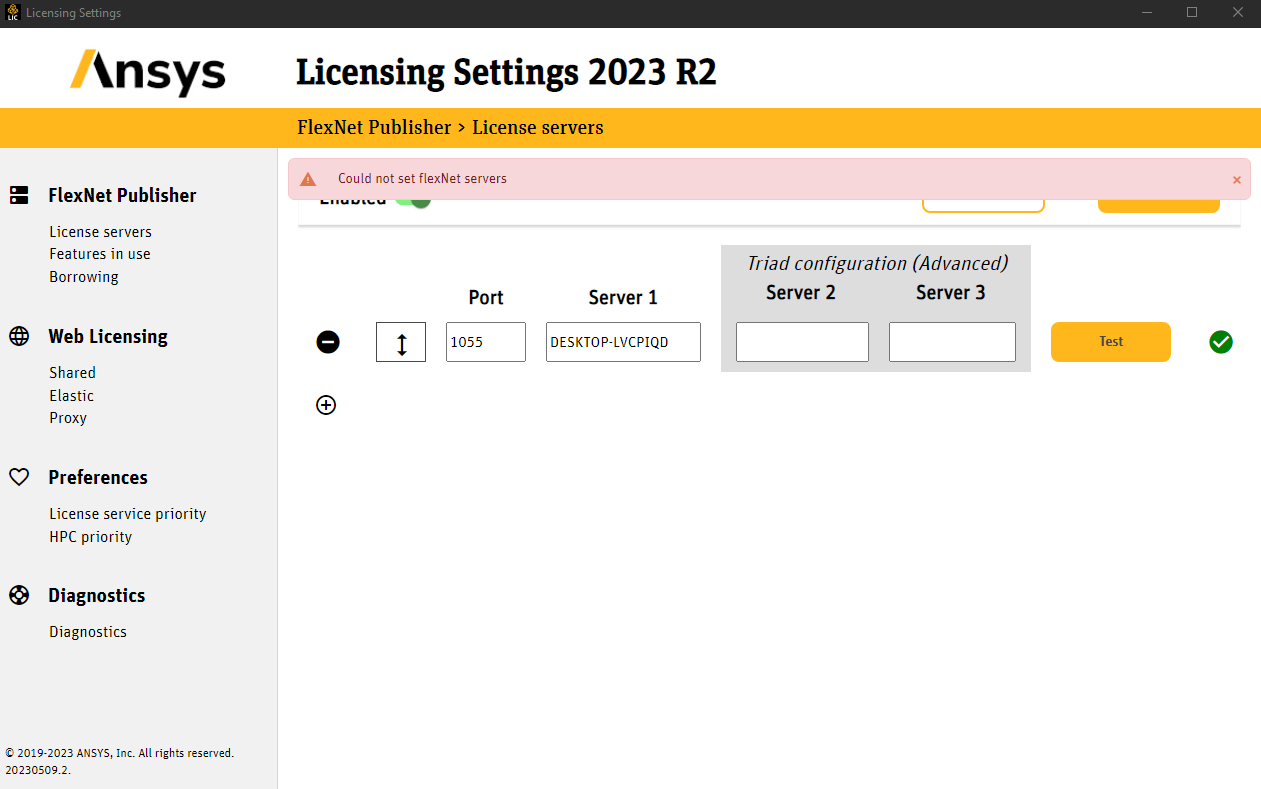Go to HPC priority
Image resolution: width=1261 pixels, height=789 pixels.
point(91,537)
